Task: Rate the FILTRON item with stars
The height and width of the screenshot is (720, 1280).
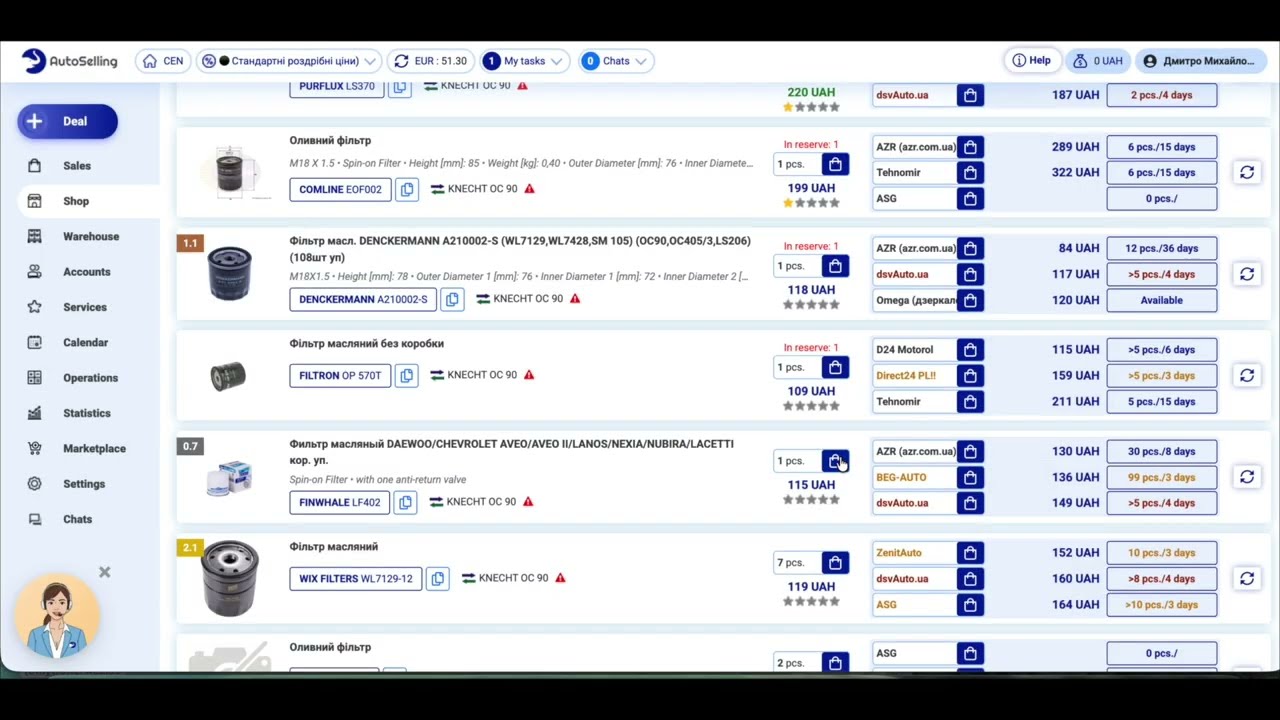Action: pyautogui.click(x=811, y=406)
